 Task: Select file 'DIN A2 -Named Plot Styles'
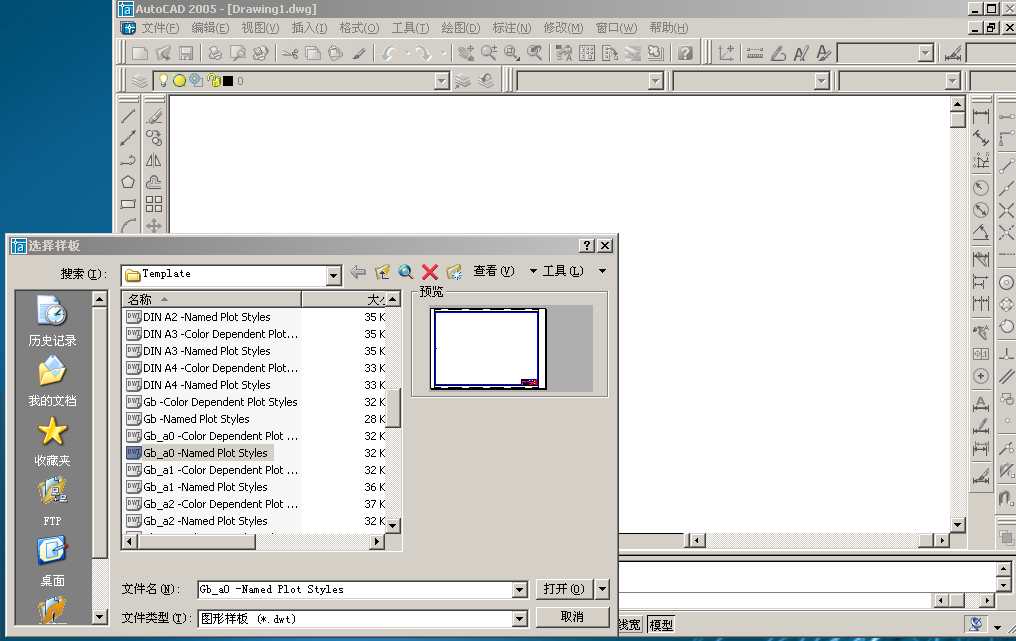coord(207,317)
